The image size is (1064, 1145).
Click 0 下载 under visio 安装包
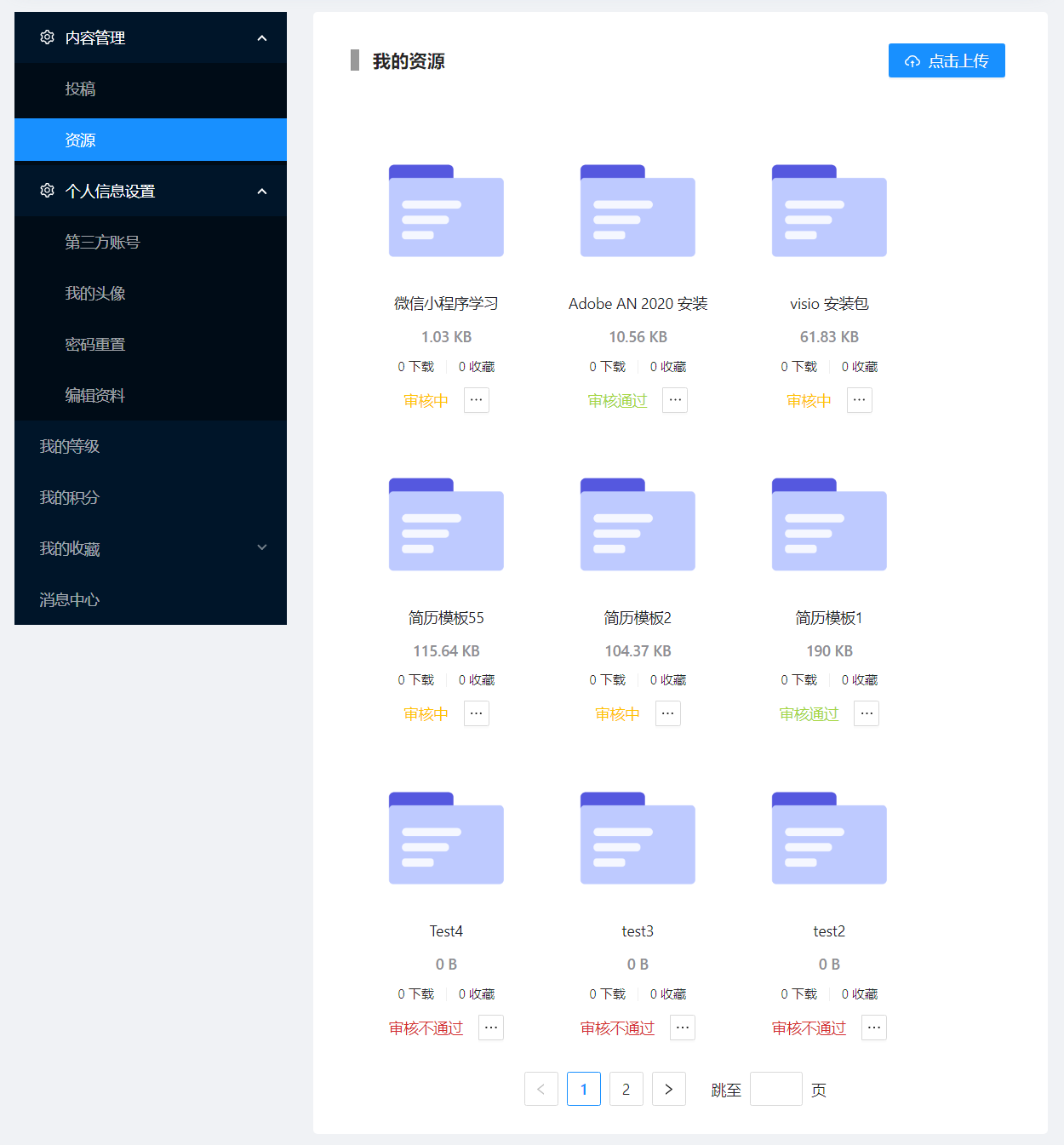coord(798,367)
